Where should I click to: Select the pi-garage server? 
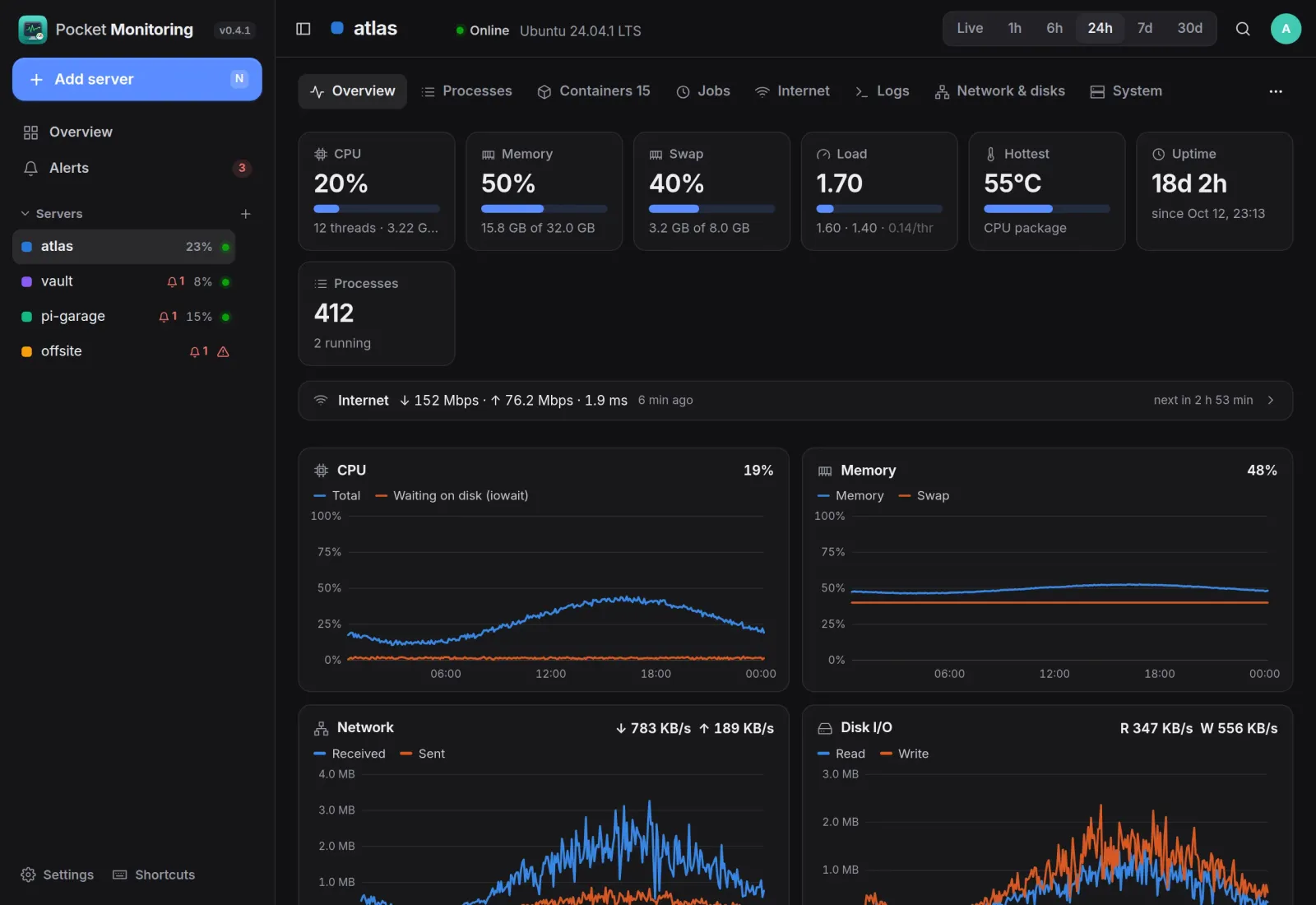click(124, 317)
